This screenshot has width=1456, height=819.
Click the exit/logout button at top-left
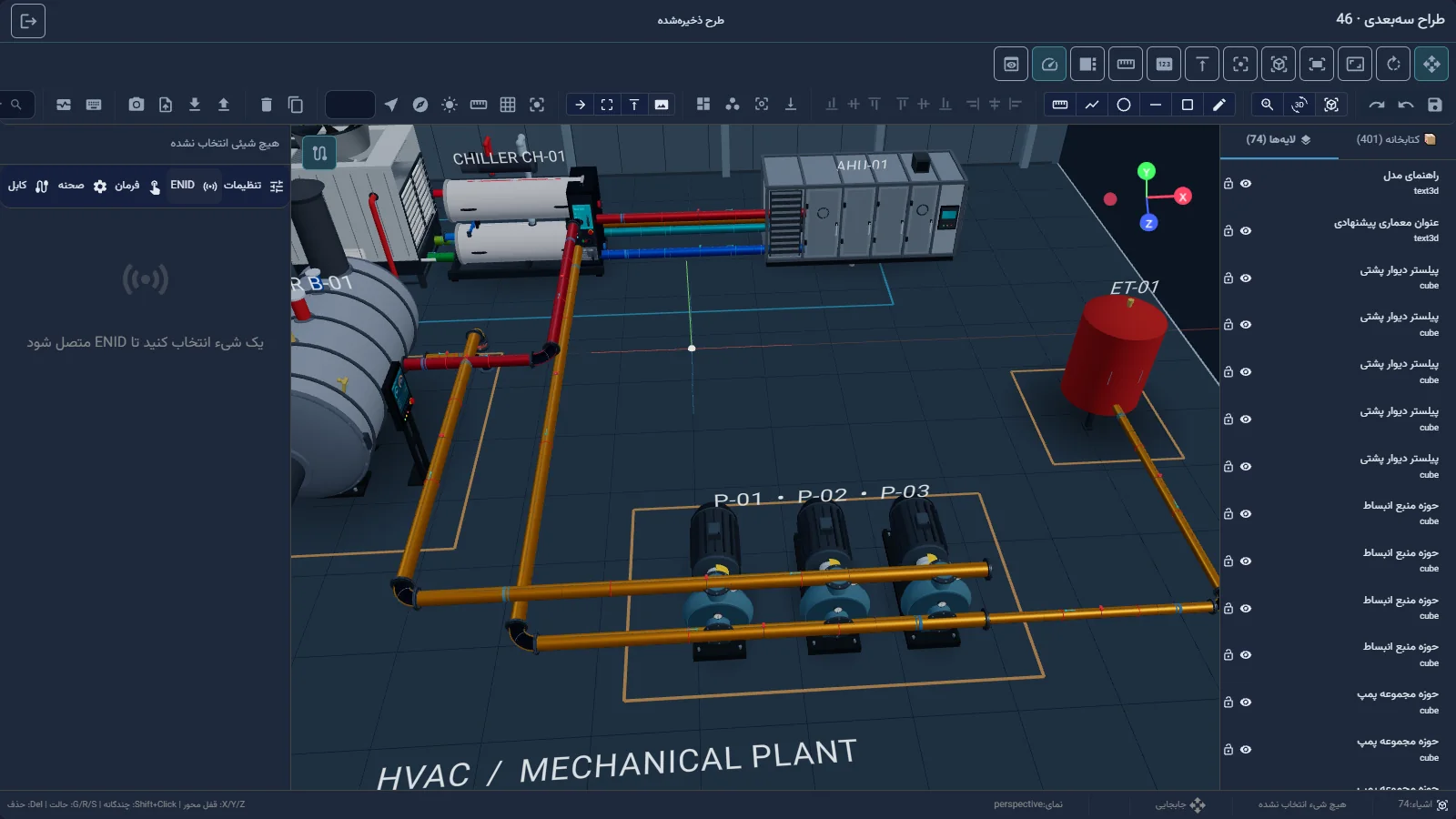tap(28, 21)
